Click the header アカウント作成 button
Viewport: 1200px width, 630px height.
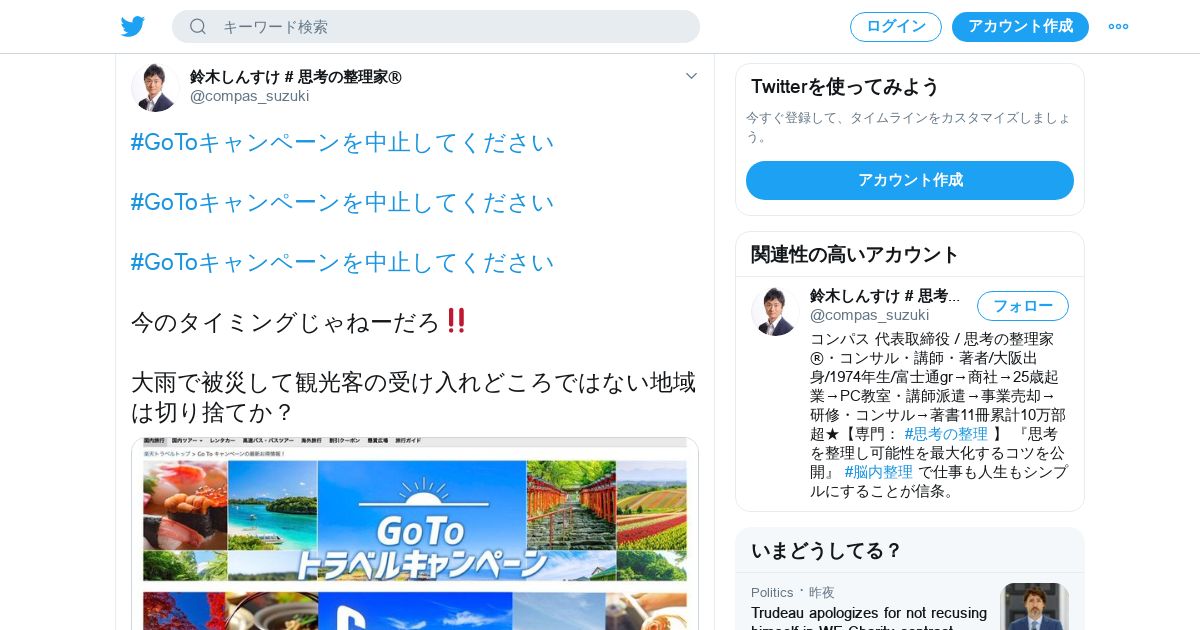click(1020, 26)
